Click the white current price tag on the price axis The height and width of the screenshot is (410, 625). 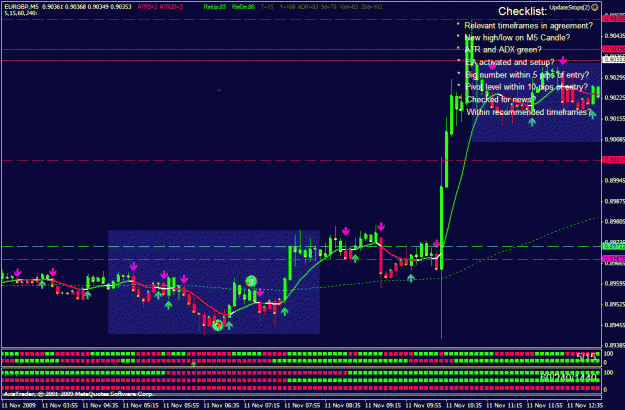(614, 59)
